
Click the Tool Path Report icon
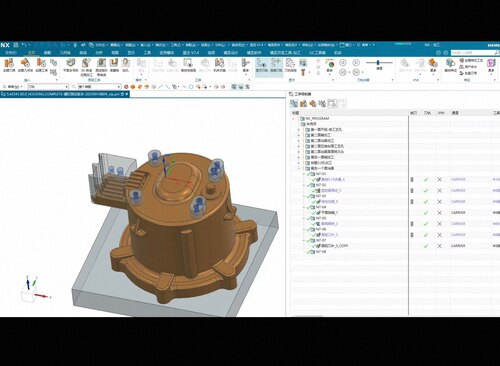[x=290, y=65]
